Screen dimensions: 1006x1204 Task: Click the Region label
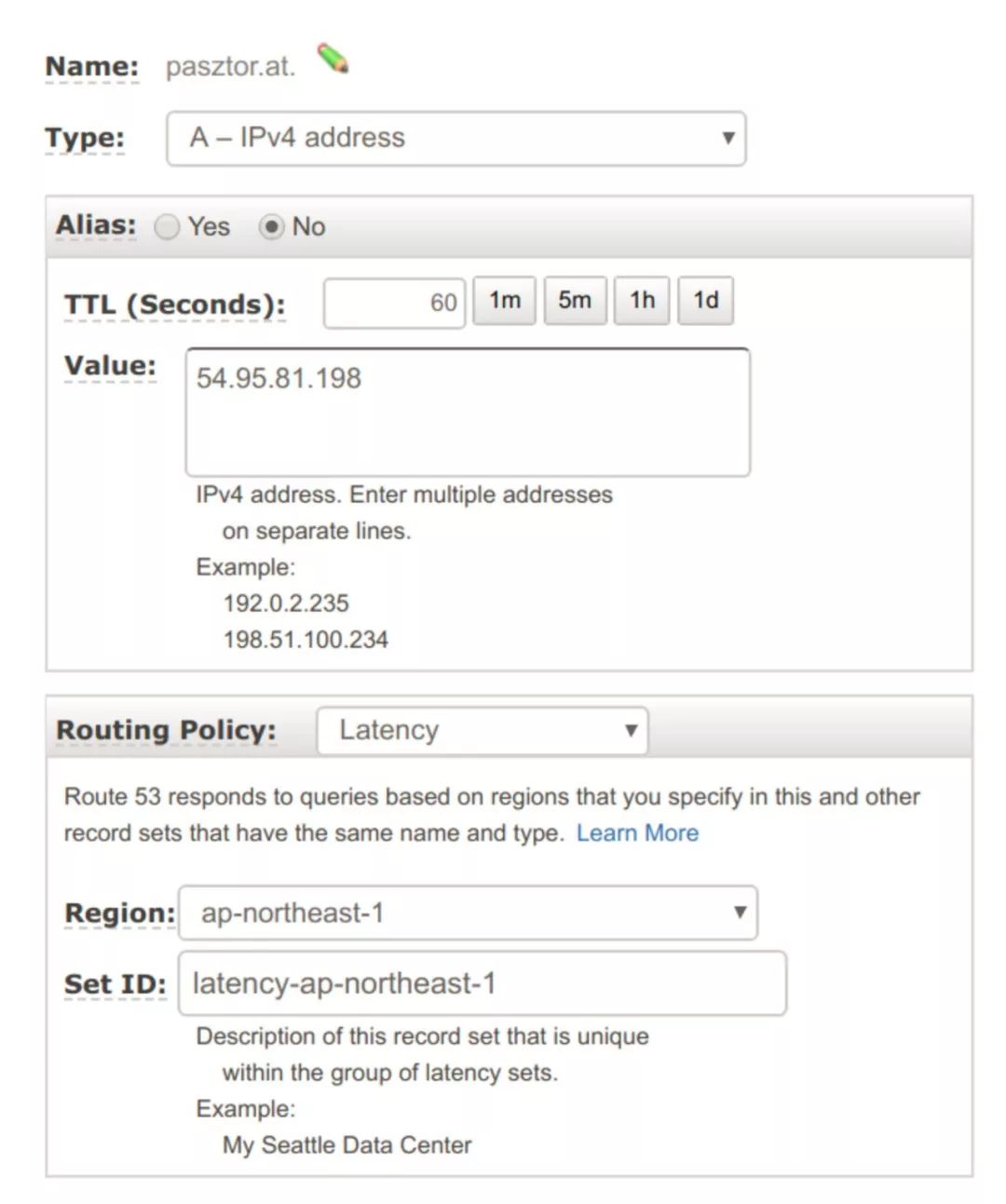point(119,913)
